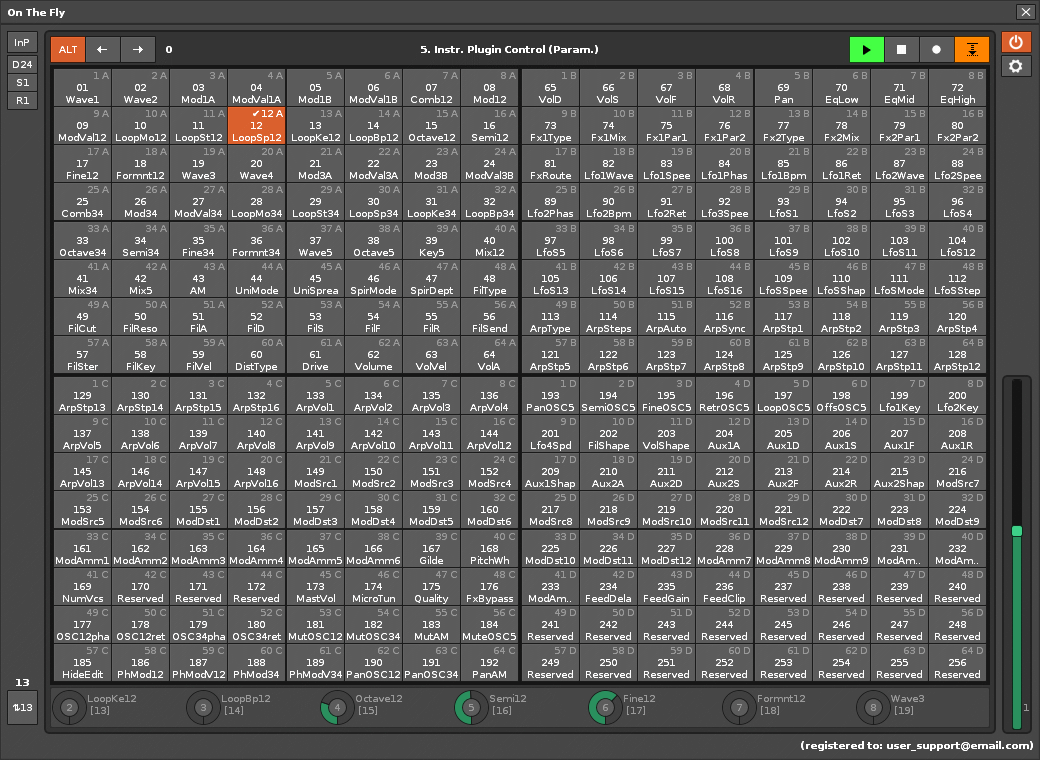Click the record circle button
Image resolution: width=1040 pixels, height=760 pixels.
tap(936, 49)
